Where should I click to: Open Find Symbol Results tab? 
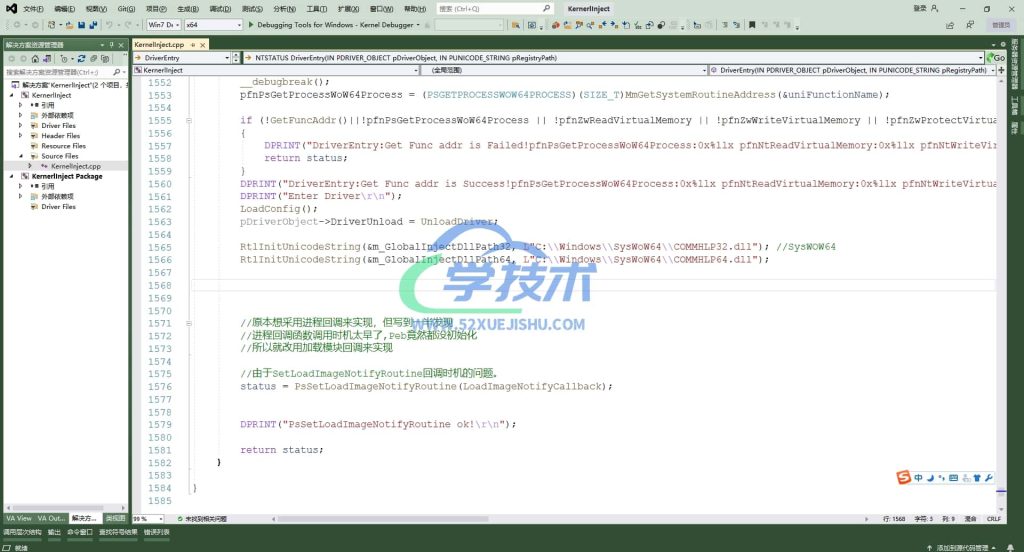[118, 532]
